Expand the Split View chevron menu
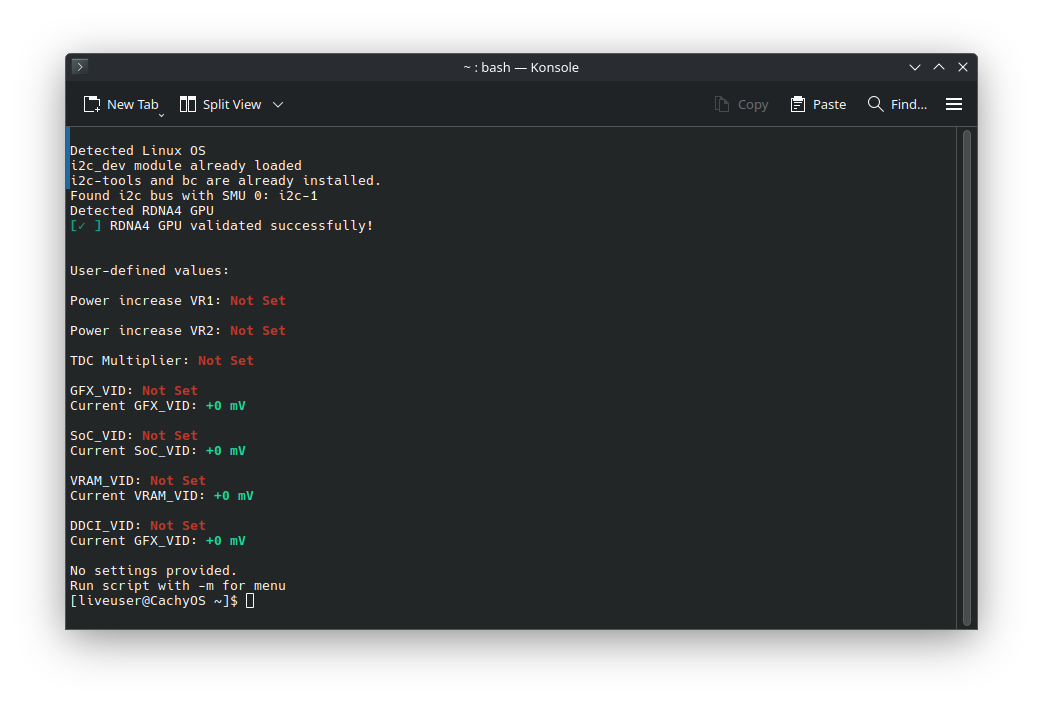This screenshot has width=1043, height=707. coord(278,104)
